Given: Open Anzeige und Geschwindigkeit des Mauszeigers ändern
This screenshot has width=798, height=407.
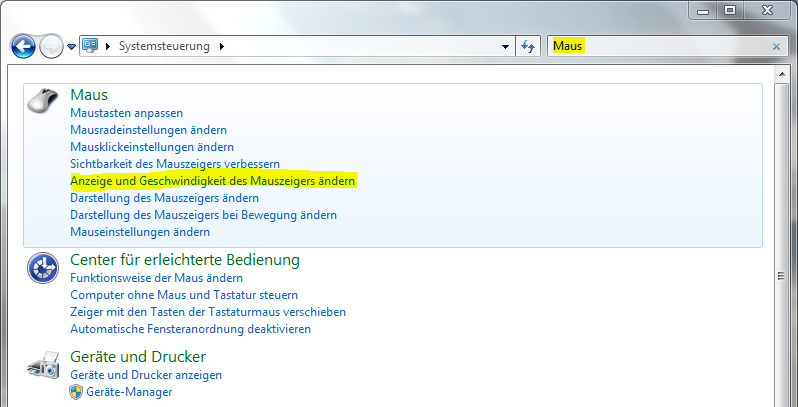Looking at the screenshot, I should (213, 181).
